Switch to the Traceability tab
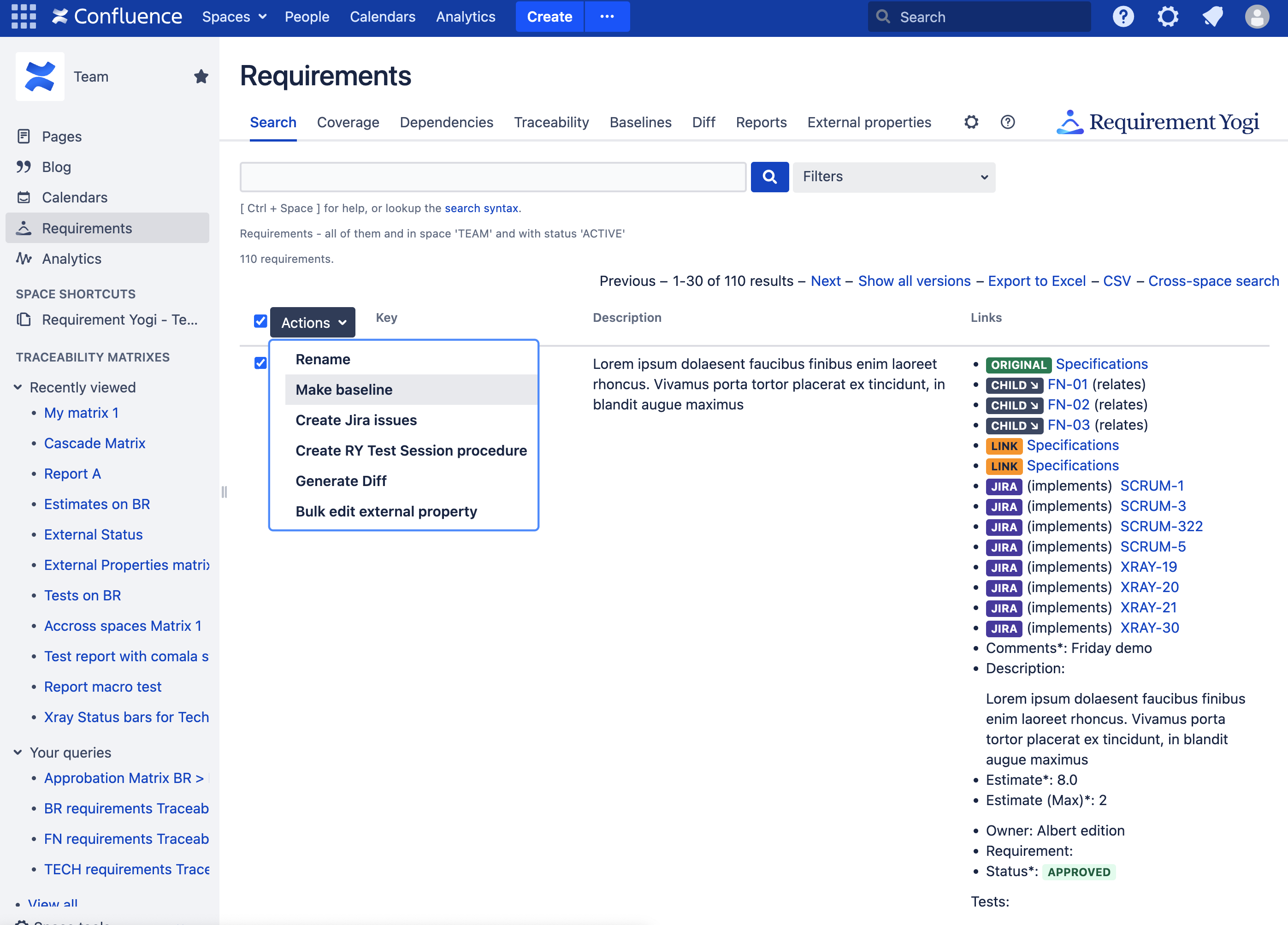The width and height of the screenshot is (1288, 925). [x=551, y=122]
